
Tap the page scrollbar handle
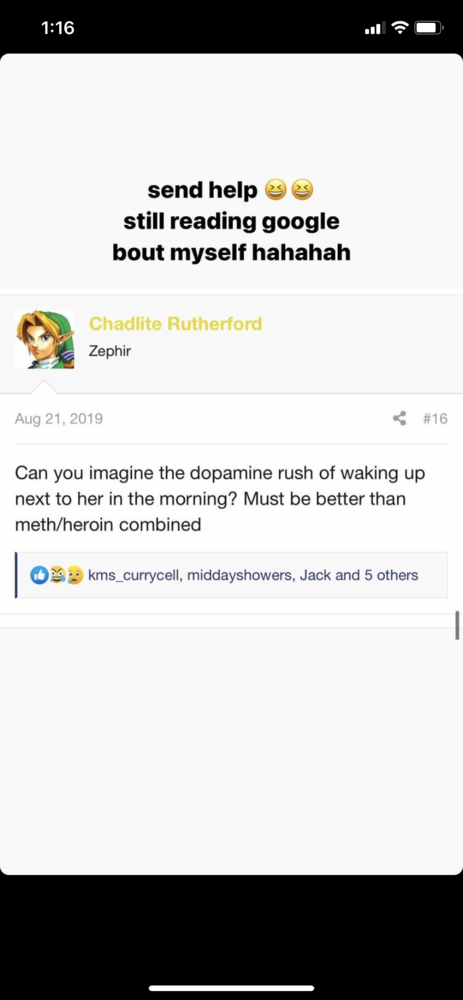[457, 625]
